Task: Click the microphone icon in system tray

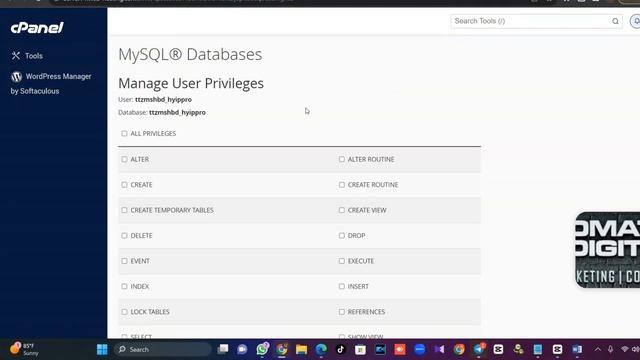Action: (611, 349)
